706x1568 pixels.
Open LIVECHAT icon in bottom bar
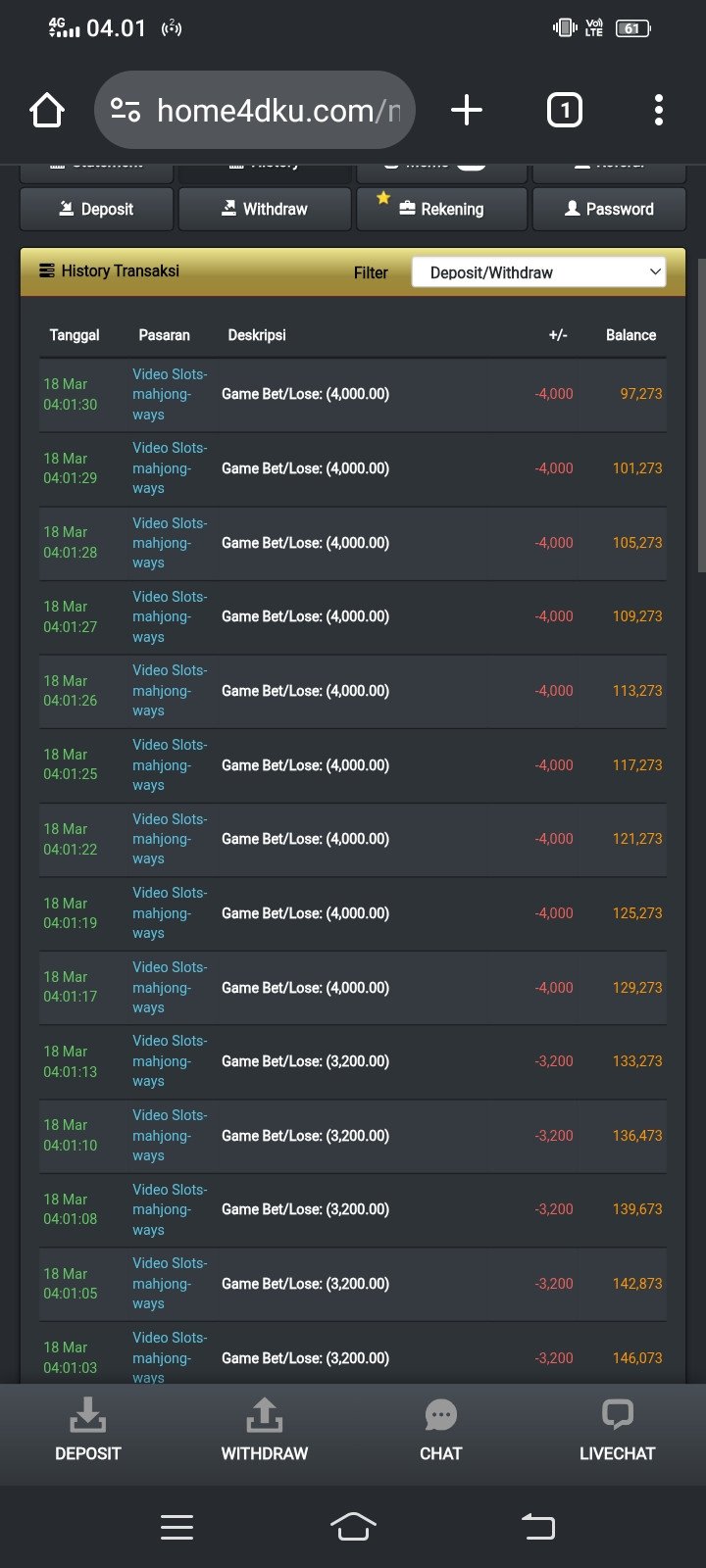618,1415
